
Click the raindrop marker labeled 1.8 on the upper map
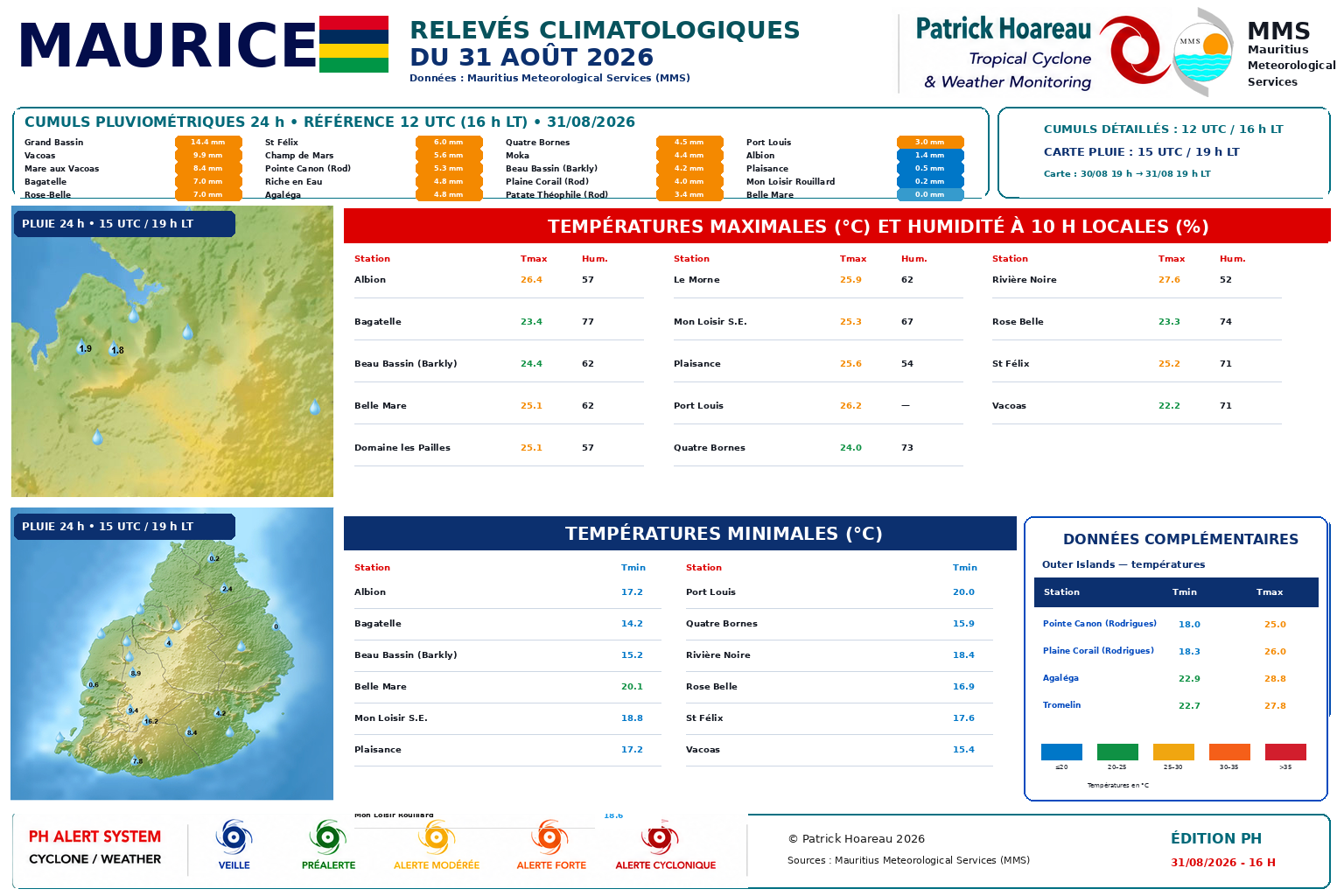click(x=115, y=349)
